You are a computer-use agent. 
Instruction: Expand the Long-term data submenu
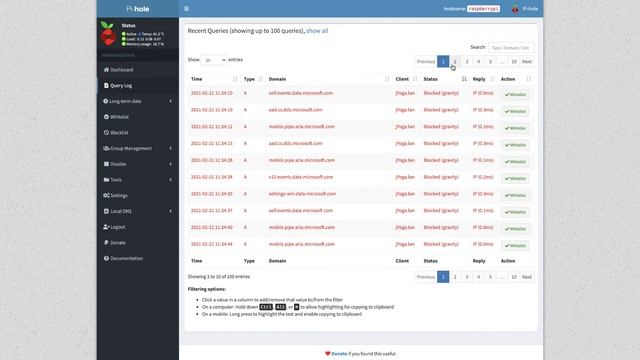click(138, 101)
